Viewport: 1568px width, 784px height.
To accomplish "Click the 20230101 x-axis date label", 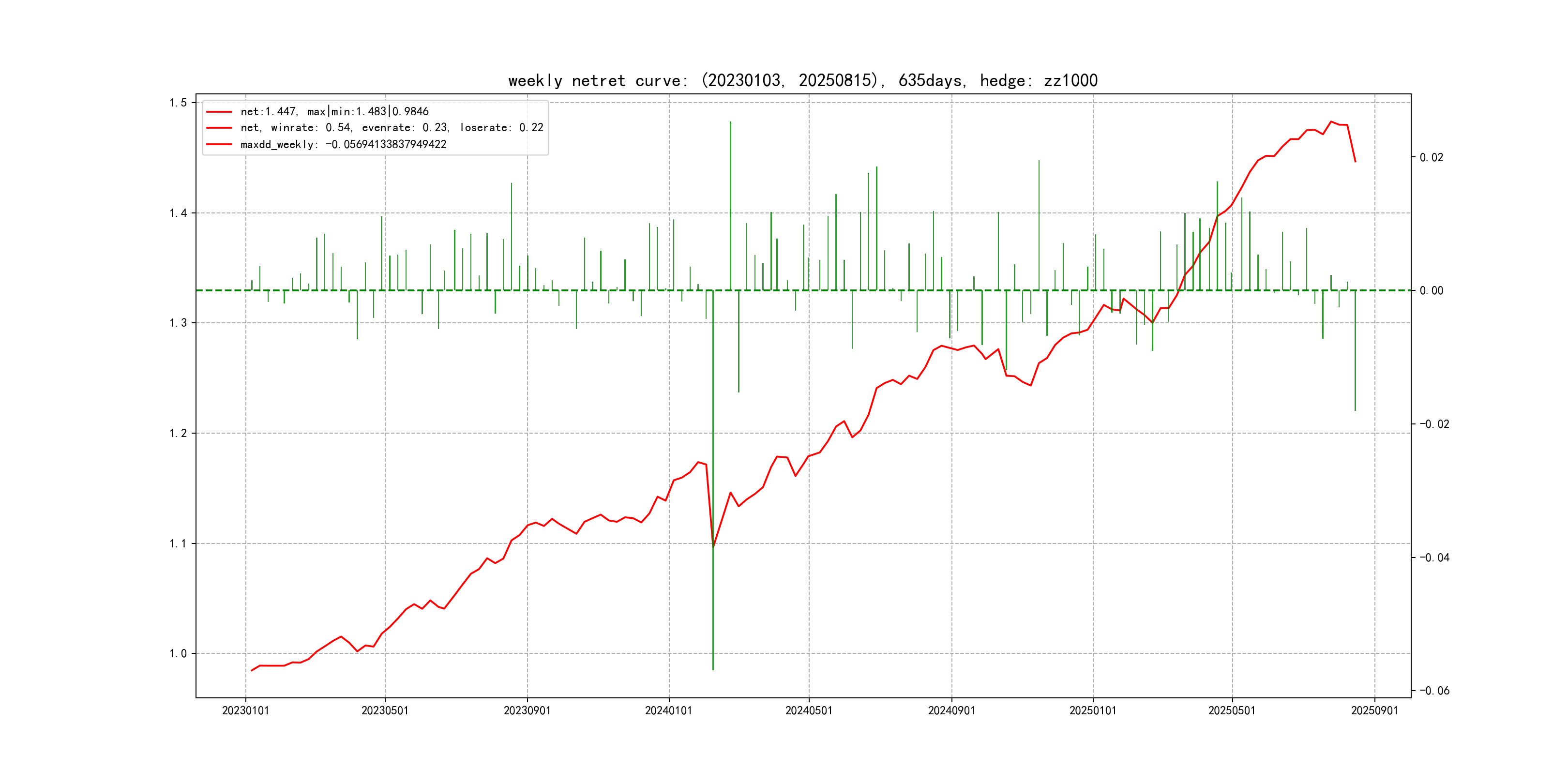I will pyautogui.click(x=245, y=710).
